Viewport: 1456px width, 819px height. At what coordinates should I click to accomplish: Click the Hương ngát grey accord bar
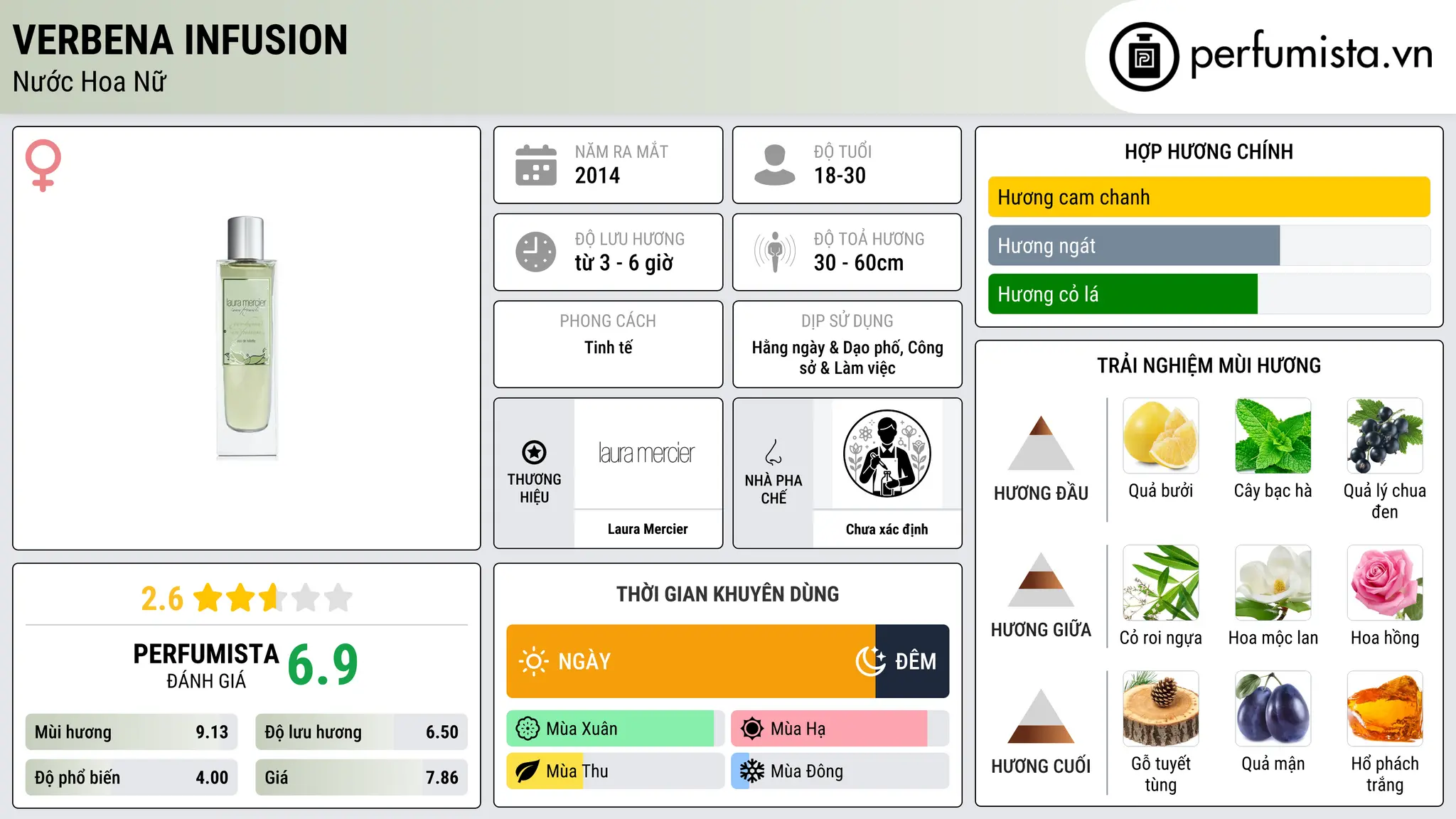point(1134,246)
